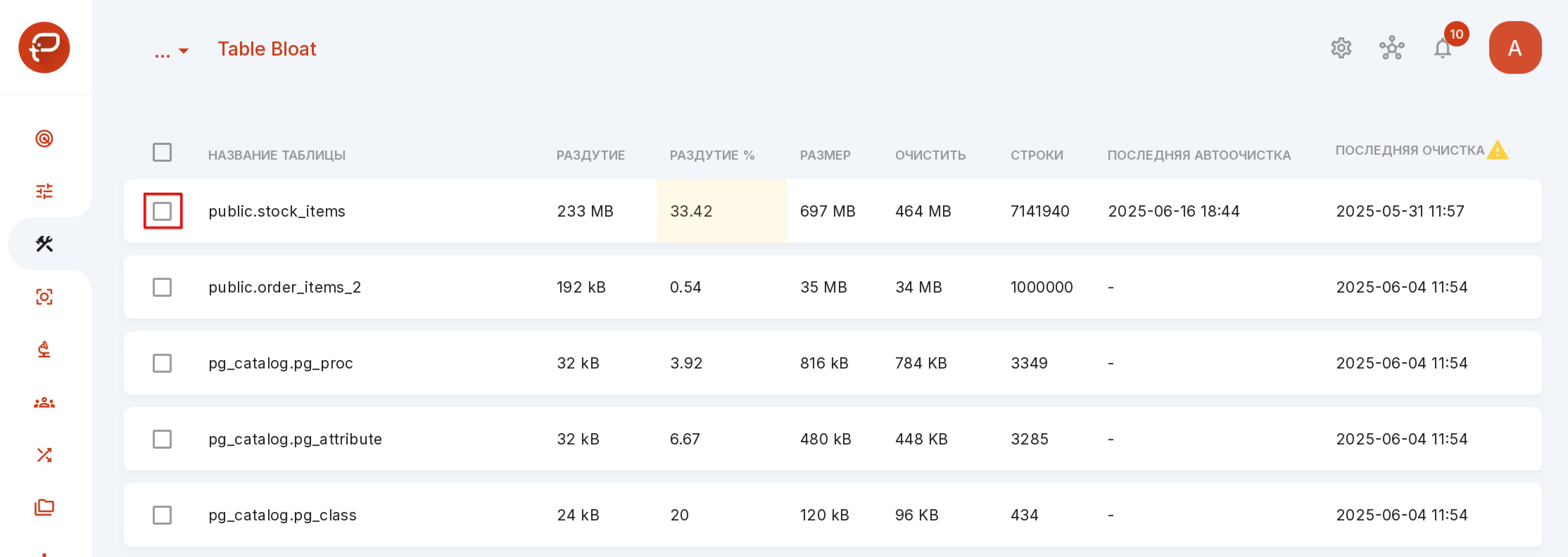This screenshot has width=1568, height=557.
Task: Click the 6.67 bloat percent value
Action: click(685, 439)
